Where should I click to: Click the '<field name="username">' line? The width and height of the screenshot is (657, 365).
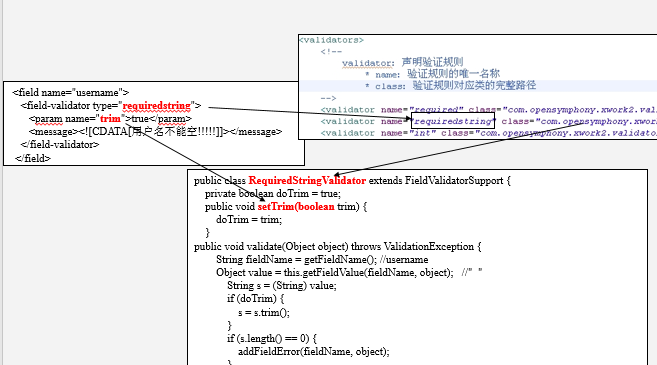pyautogui.click(x=70, y=92)
